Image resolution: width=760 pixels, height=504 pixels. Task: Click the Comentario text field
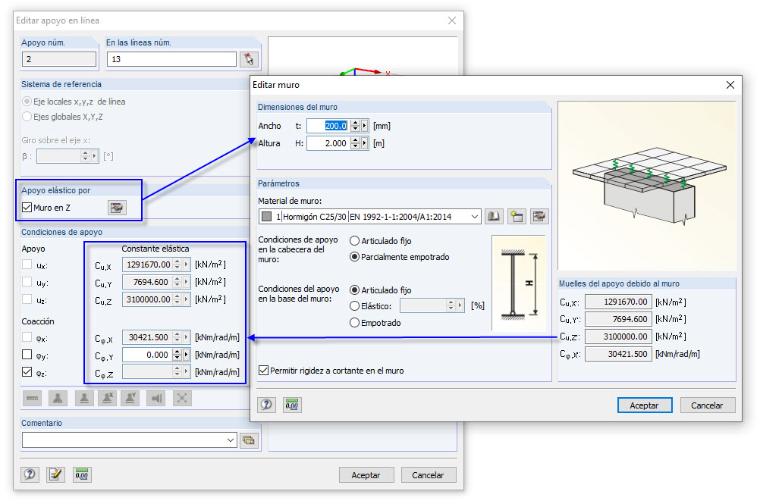tap(123, 440)
